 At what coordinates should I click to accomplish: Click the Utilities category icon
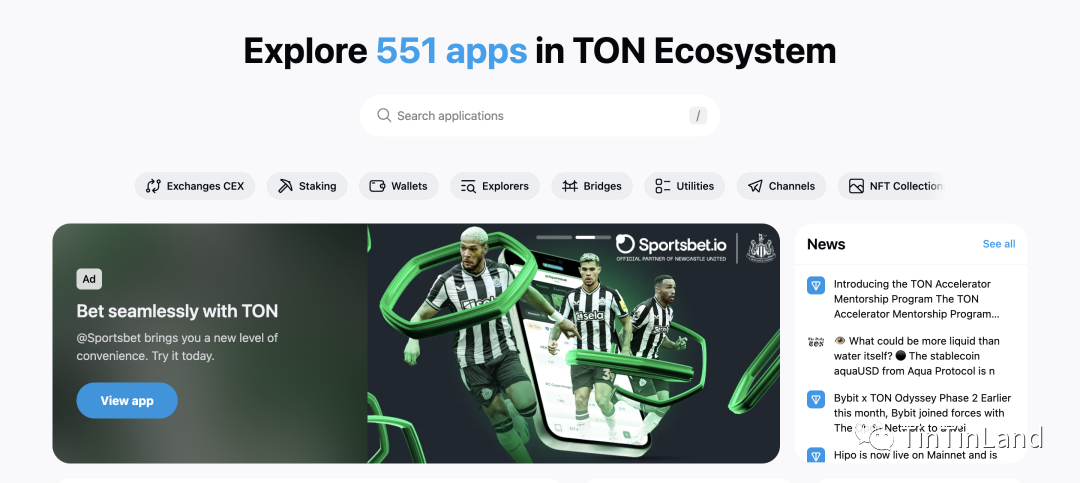pyautogui.click(x=663, y=186)
